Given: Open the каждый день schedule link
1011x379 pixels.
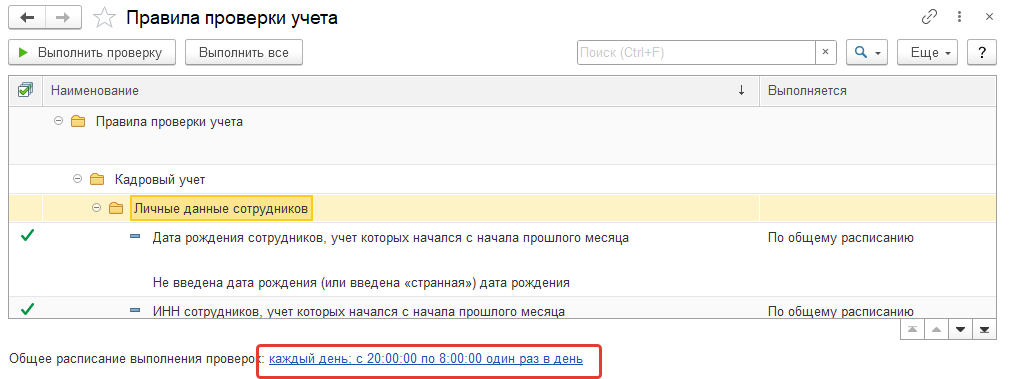Looking at the screenshot, I should click(x=426, y=358).
